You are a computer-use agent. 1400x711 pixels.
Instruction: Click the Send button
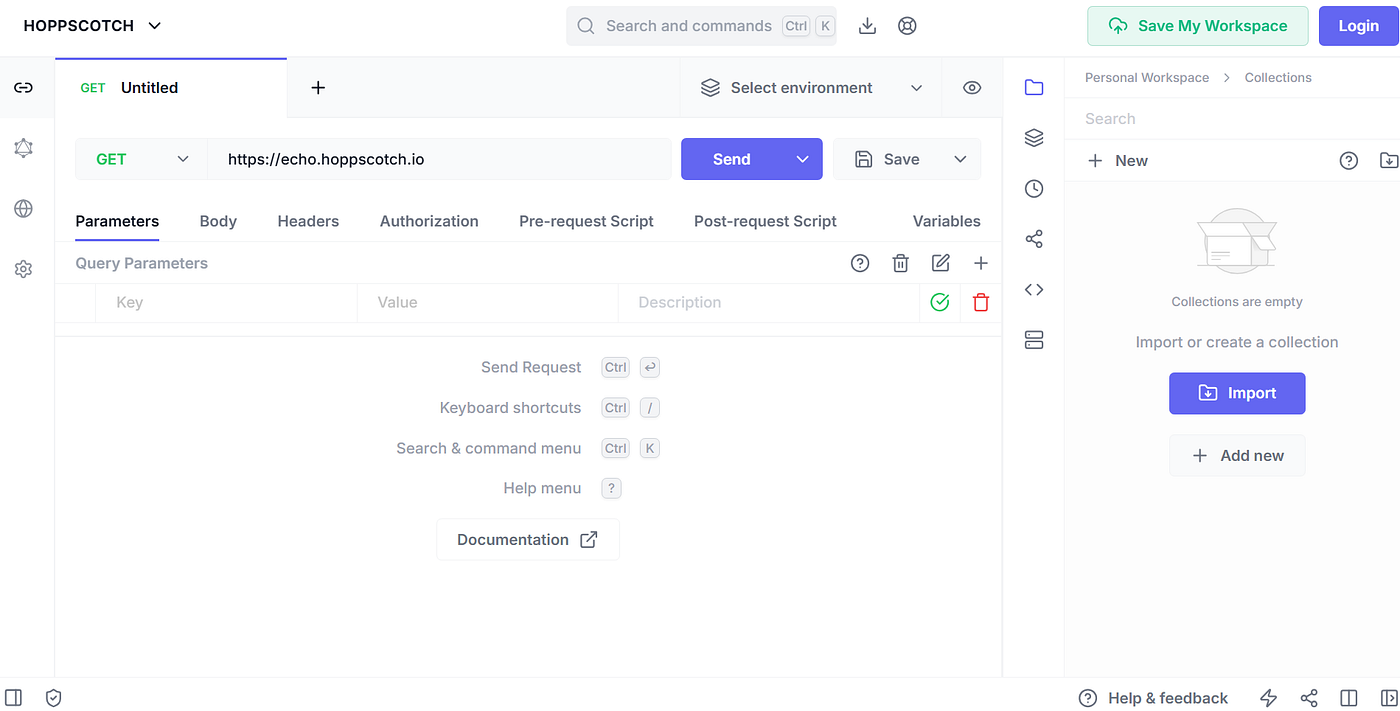pos(732,159)
